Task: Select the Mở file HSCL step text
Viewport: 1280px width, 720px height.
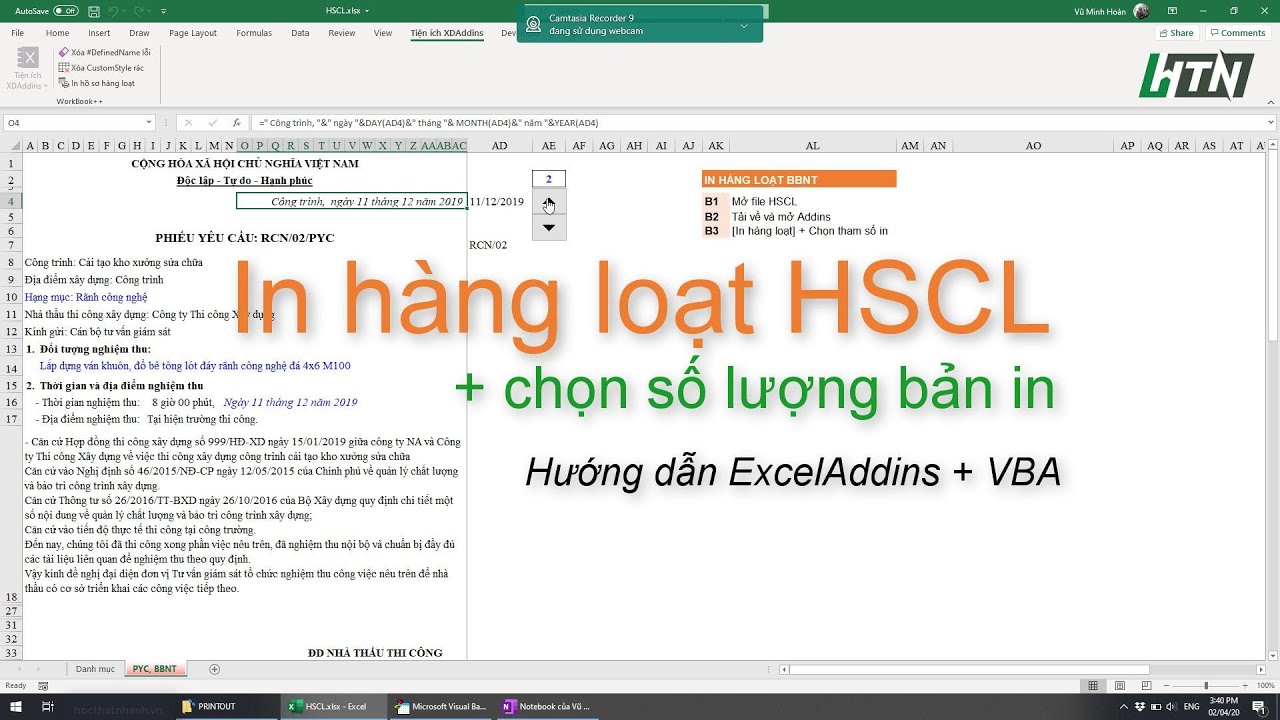Action: (x=764, y=202)
